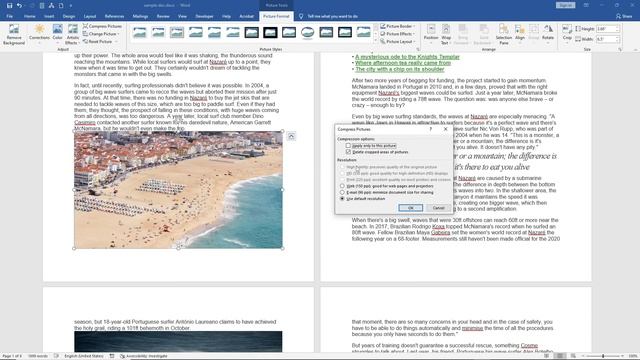Viewport: 640px width, 360px height.
Task: Close the Compress Pictures dialog
Action: 445,129
